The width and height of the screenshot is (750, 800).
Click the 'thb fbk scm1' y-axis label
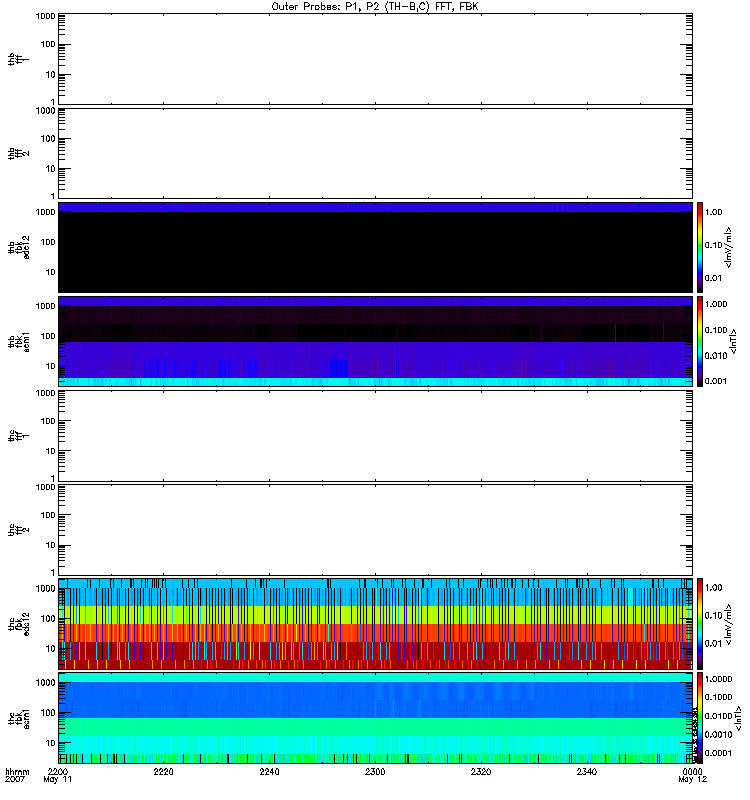tap(19, 342)
